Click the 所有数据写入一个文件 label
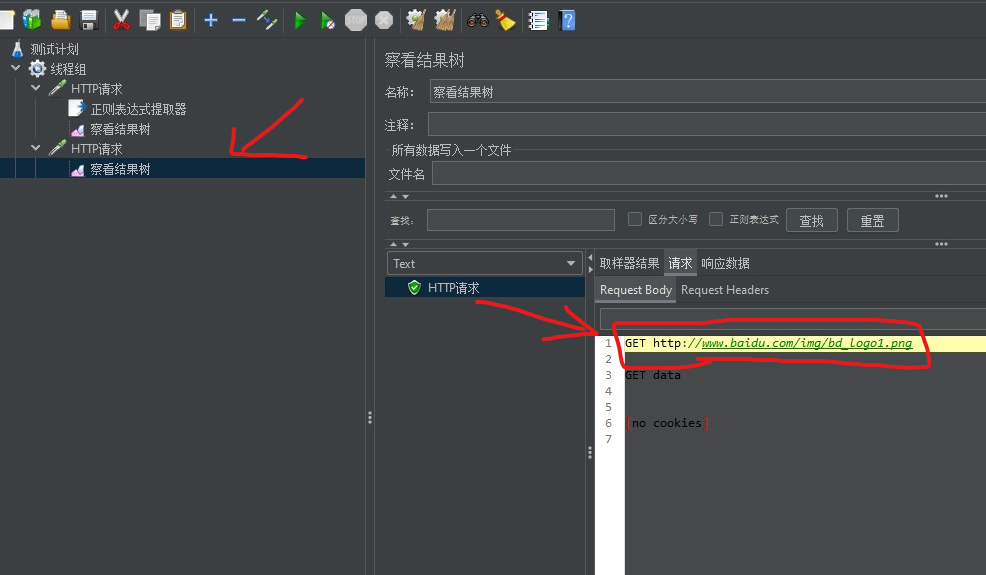This screenshot has height=575, width=986. click(x=451, y=150)
